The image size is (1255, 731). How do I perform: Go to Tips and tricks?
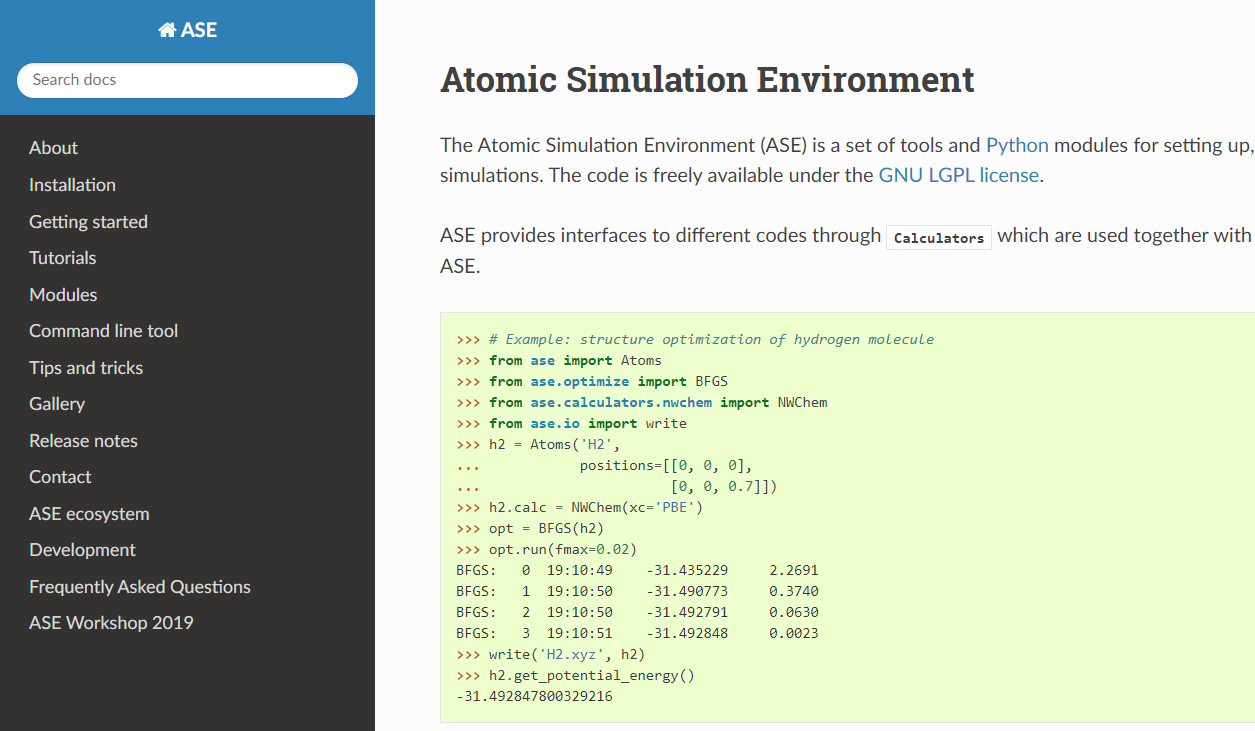(86, 368)
